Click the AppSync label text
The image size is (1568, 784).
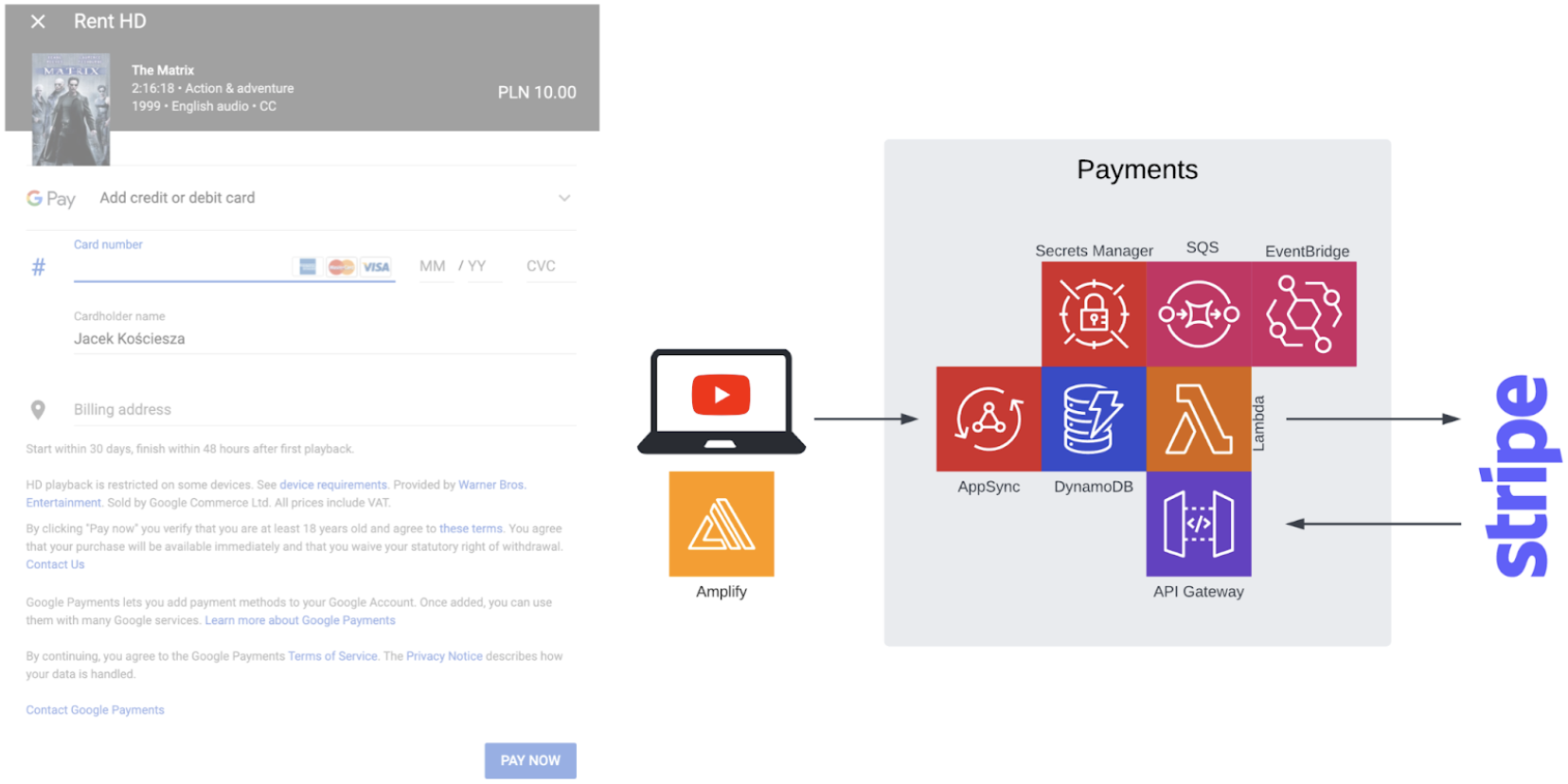coord(989,487)
